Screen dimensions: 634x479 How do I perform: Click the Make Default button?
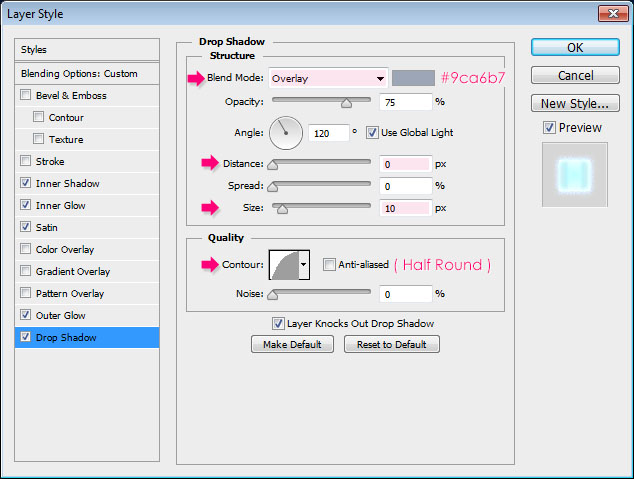293,344
